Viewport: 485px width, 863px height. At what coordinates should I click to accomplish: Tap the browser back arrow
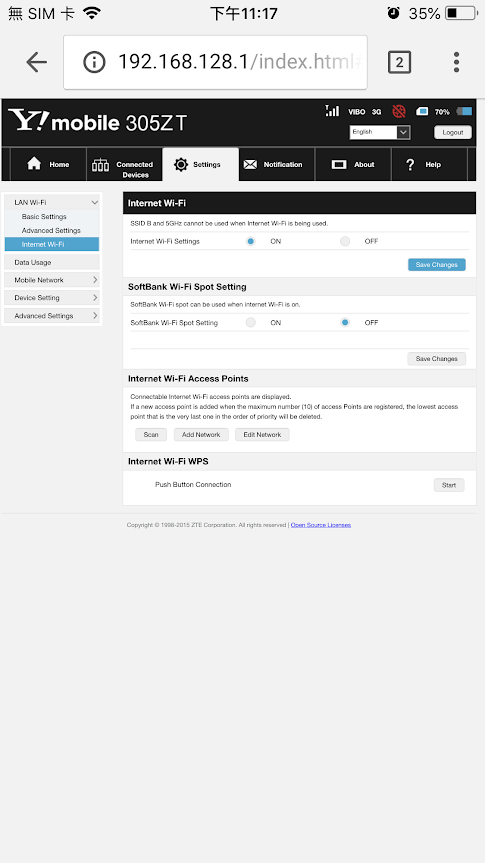36,62
